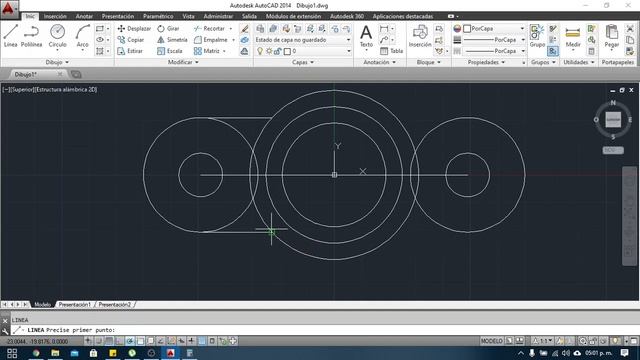Select the Línea drawing tool
This screenshot has height=360, width=640.
(x=11, y=36)
